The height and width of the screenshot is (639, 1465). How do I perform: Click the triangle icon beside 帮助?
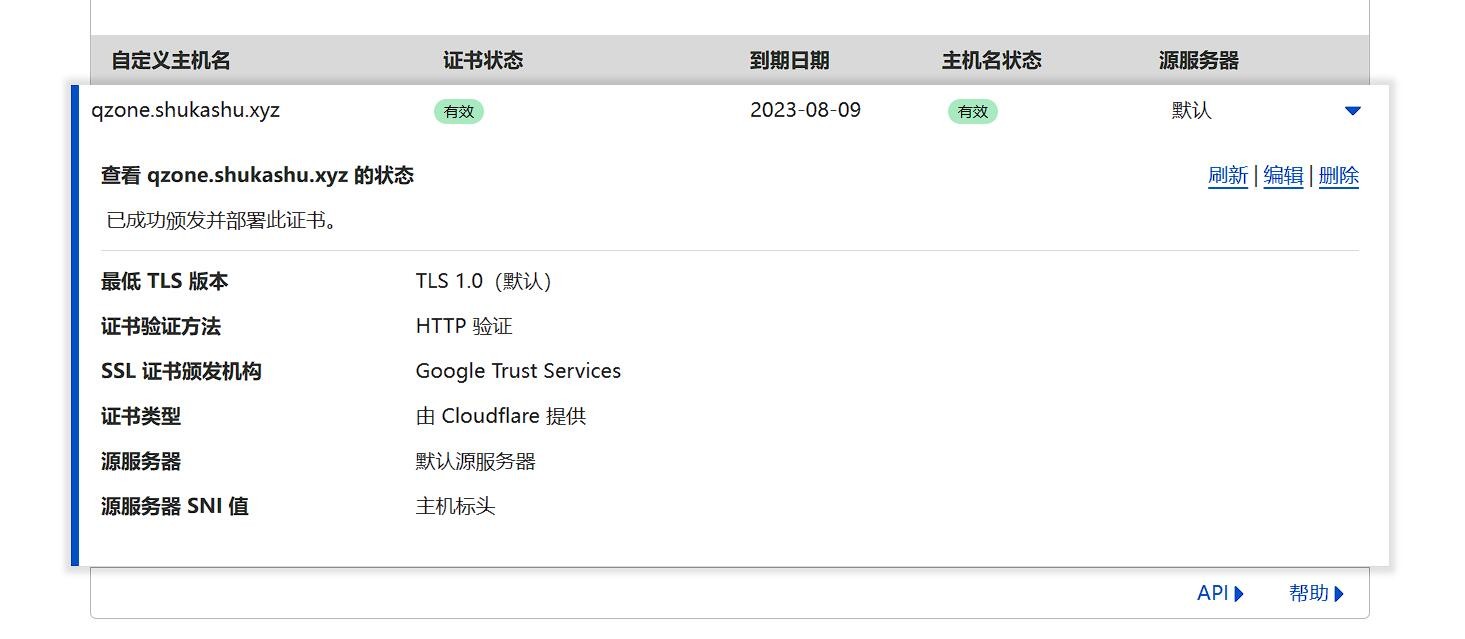pyautogui.click(x=1340, y=594)
